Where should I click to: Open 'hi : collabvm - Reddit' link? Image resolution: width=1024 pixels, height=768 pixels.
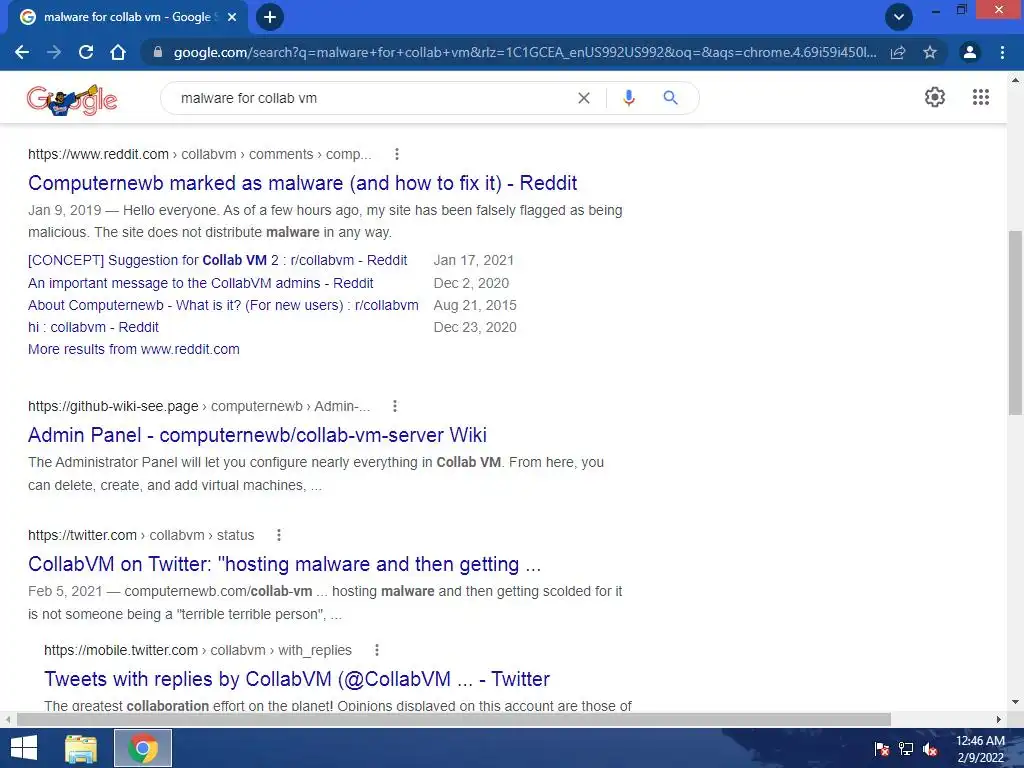tap(93, 327)
